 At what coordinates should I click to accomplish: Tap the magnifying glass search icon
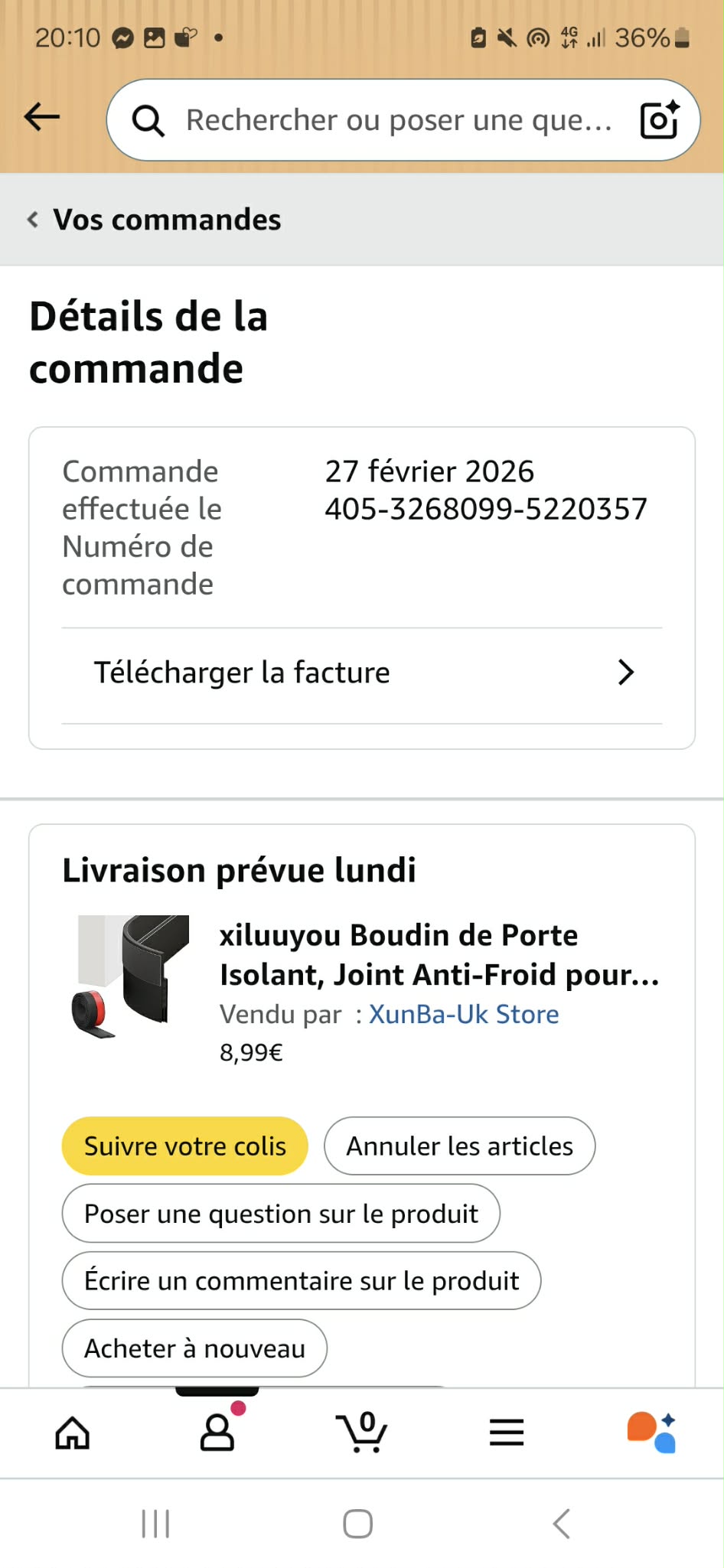(x=148, y=121)
